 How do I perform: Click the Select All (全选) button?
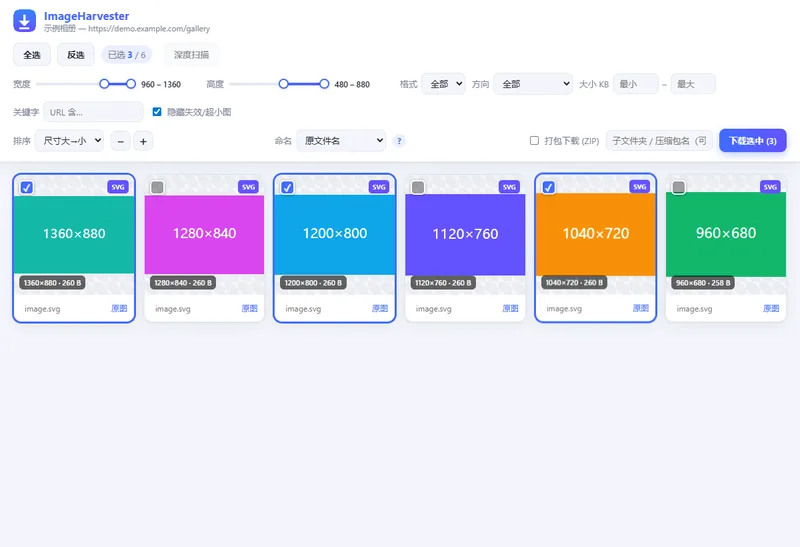(x=32, y=55)
